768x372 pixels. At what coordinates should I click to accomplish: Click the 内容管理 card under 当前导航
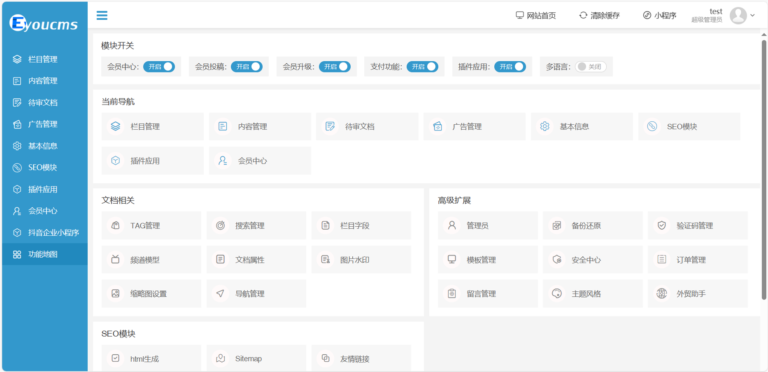[x=260, y=126]
